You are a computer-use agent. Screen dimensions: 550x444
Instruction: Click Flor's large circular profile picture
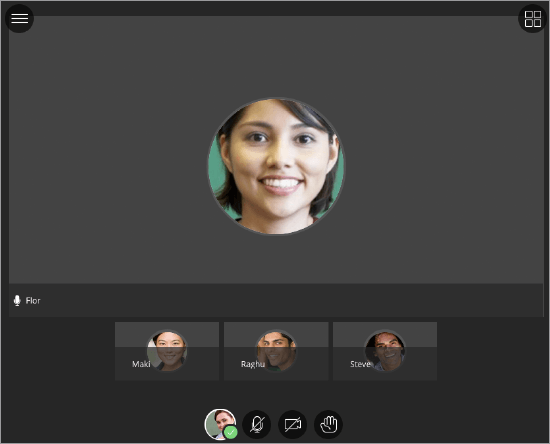(x=276, y=166)
